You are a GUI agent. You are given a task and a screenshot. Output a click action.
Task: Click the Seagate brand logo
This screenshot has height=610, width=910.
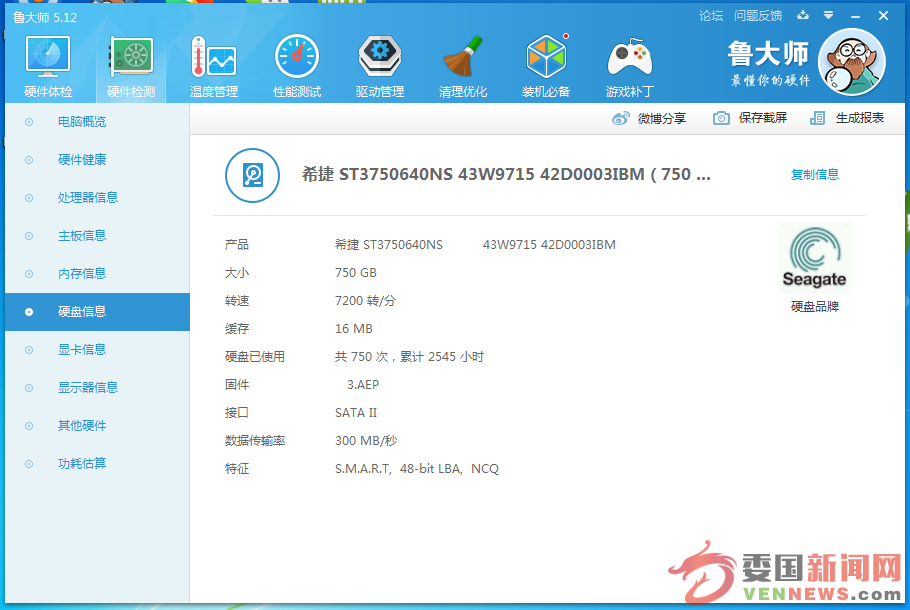click(815, 258)
